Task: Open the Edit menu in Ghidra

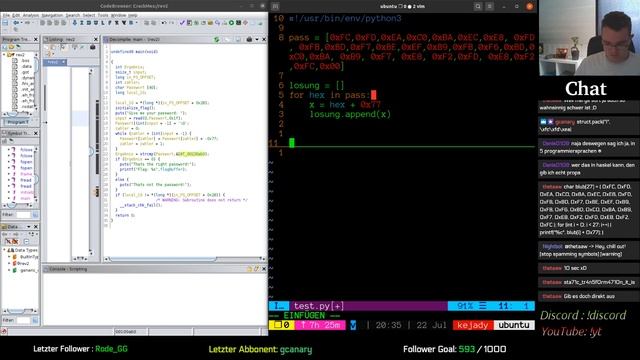Action: pos(16,15)
